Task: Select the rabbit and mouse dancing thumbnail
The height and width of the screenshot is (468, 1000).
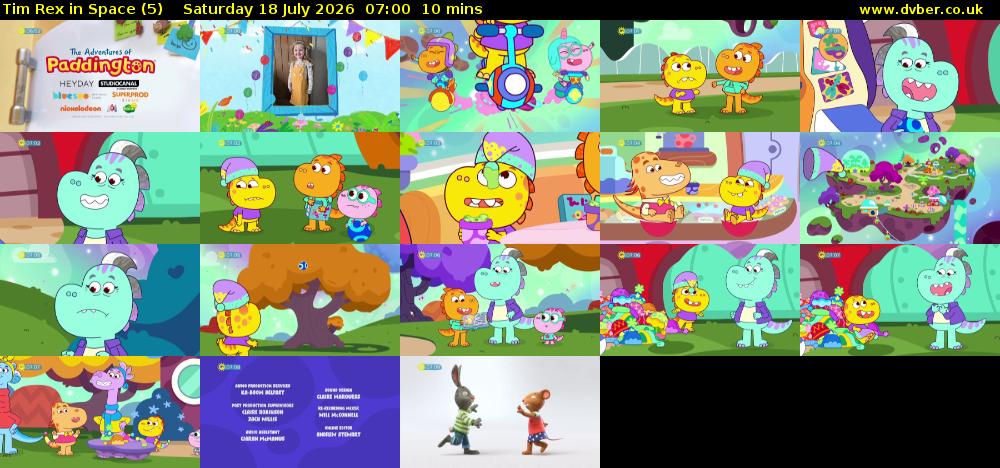Action: 500,412
